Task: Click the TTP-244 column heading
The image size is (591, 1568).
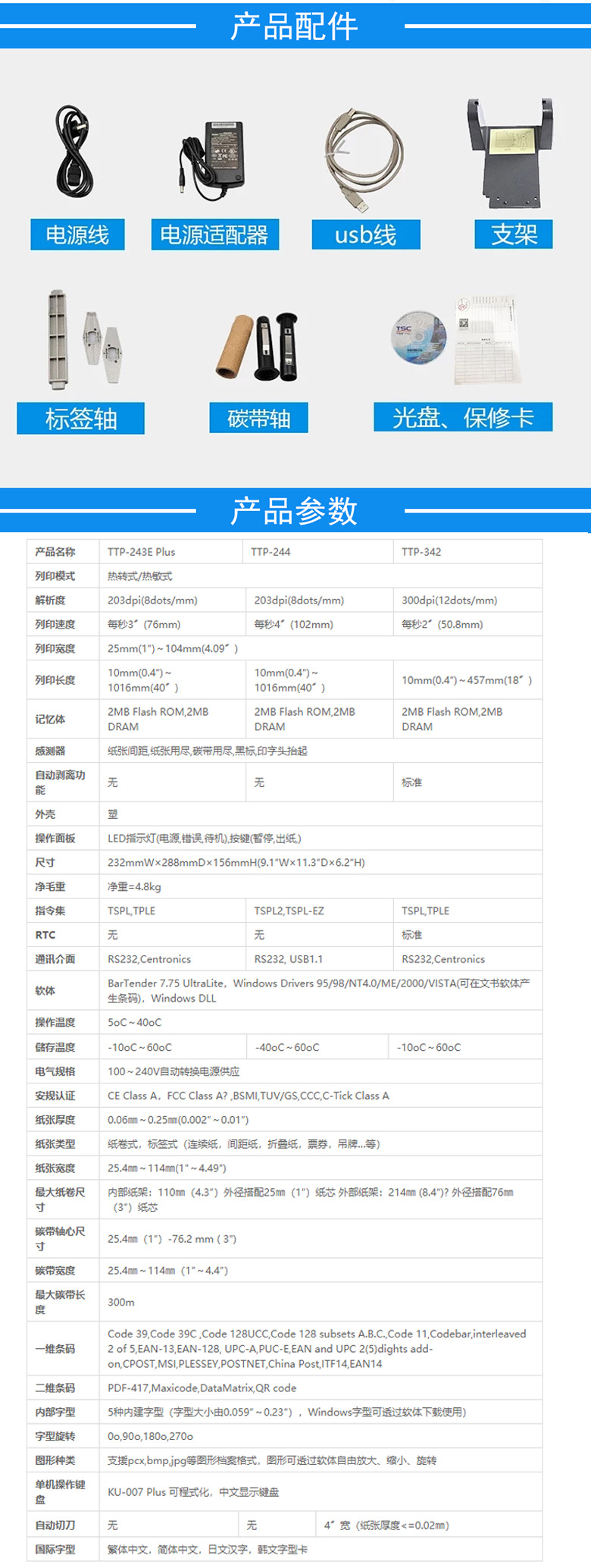Action: pos(270,552)
